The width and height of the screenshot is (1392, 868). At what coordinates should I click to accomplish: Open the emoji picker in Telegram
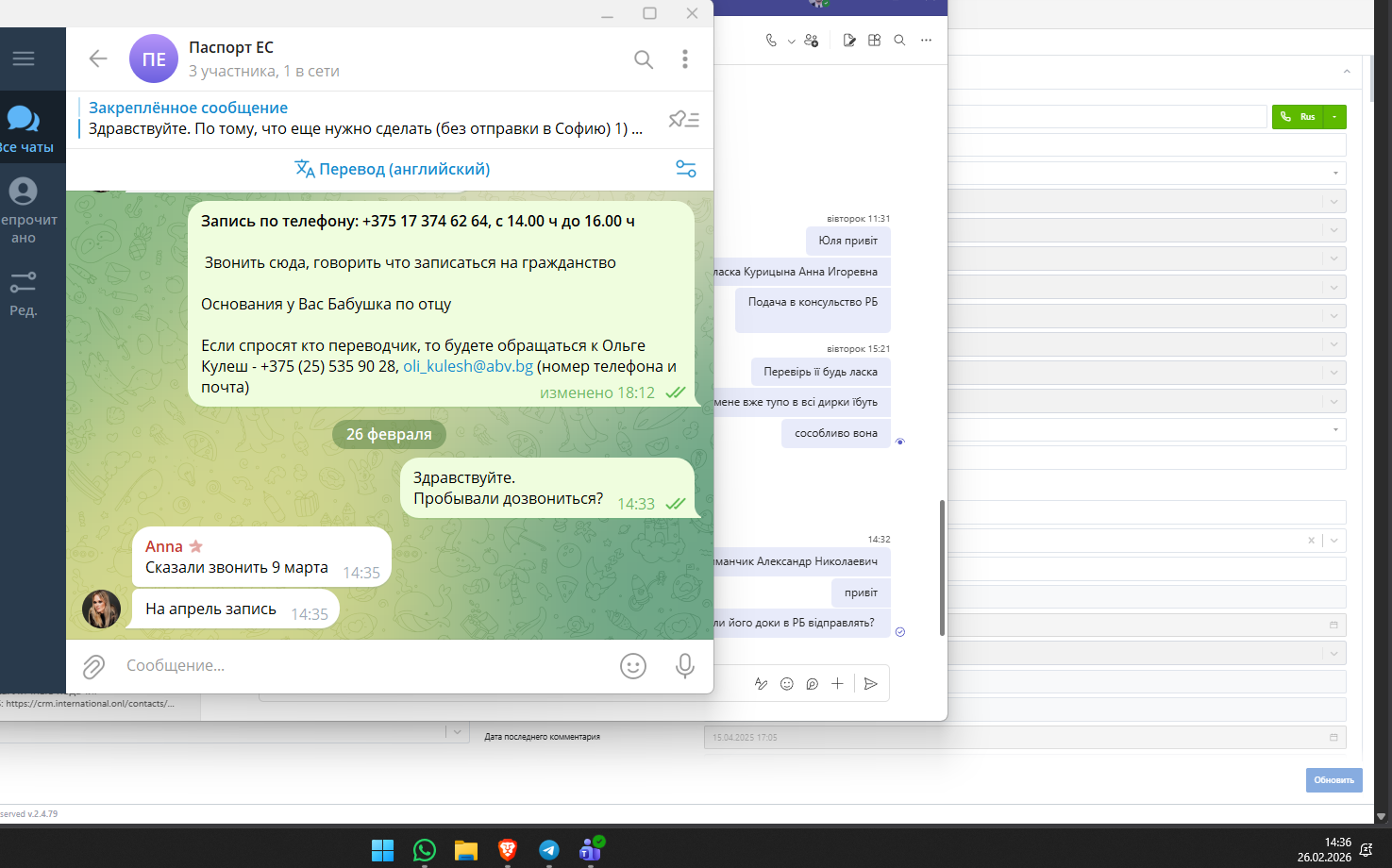point(633,666)
